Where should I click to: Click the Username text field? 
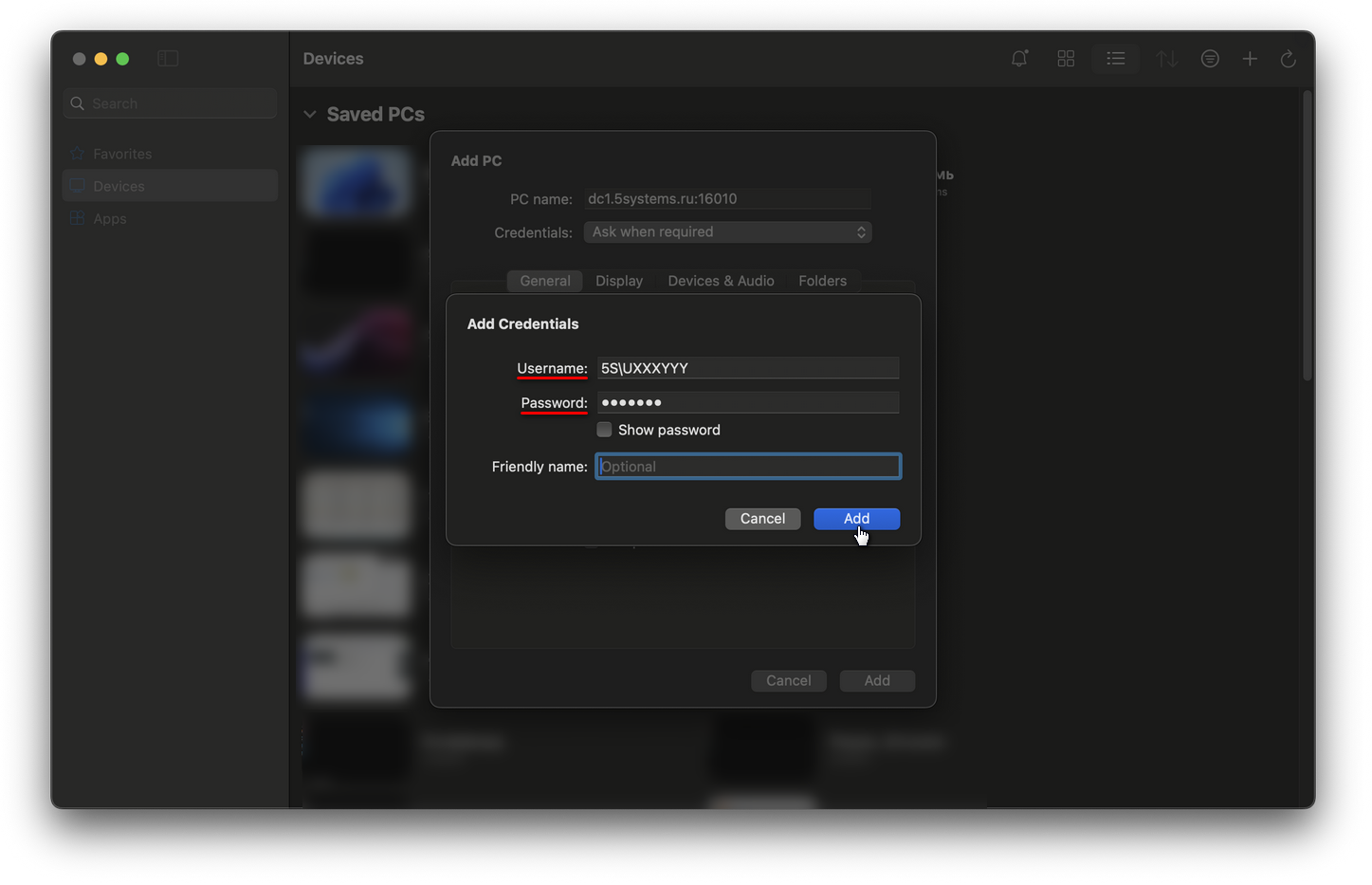(x=748, y=368)
